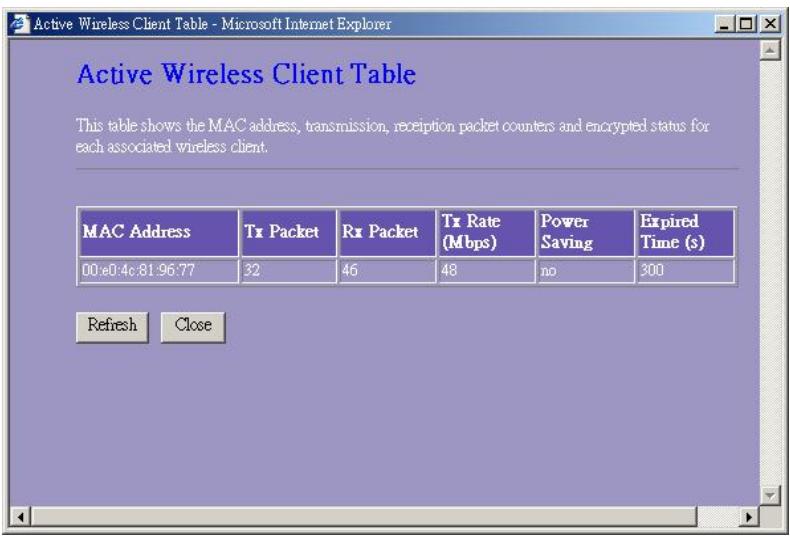Minimize the Internet Explorer window
This screenshot has height=537, width=790.
coord(724,24)
